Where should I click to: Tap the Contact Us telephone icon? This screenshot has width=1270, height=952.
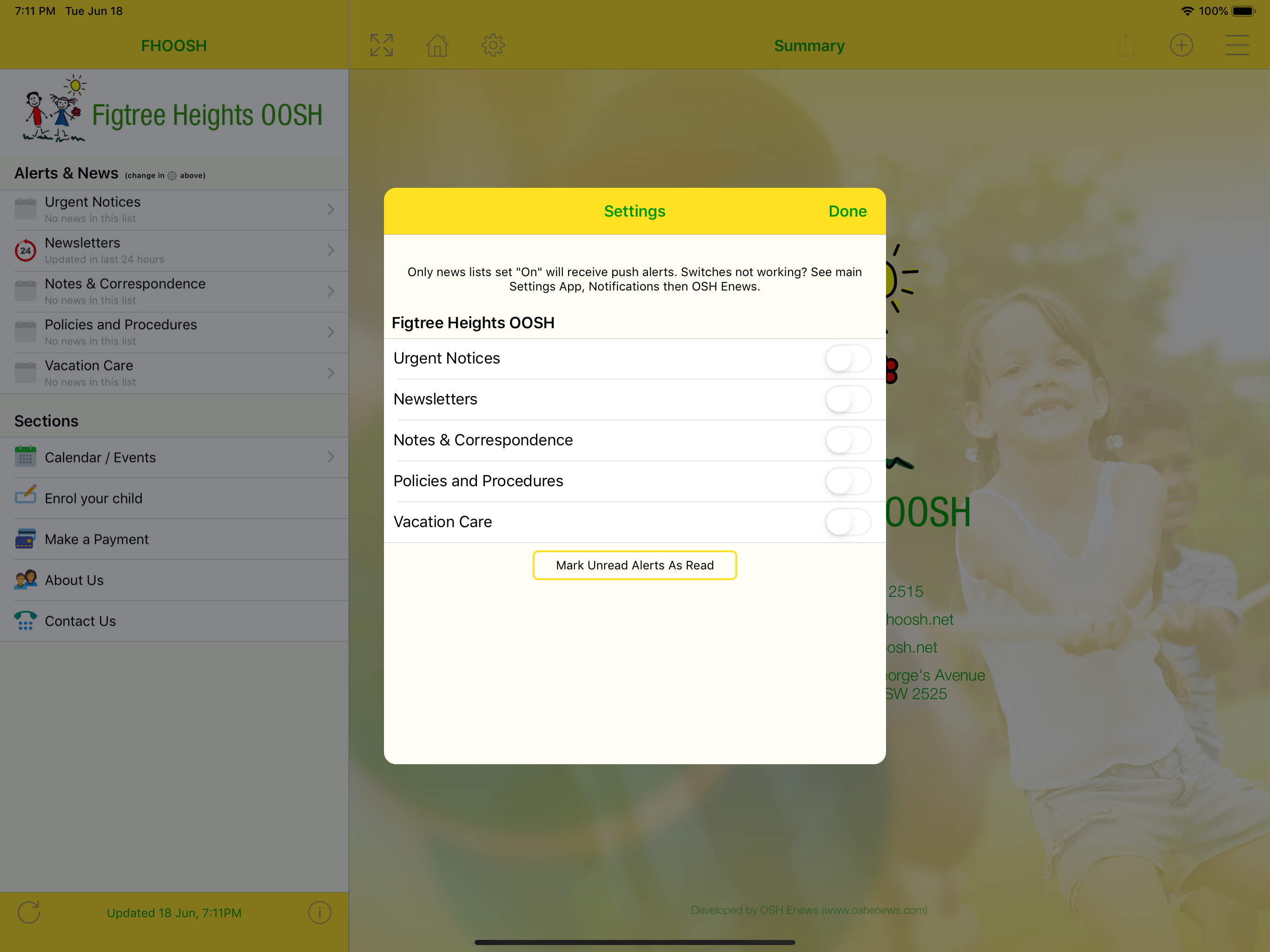pyautogui.click(x=25, y=621)
